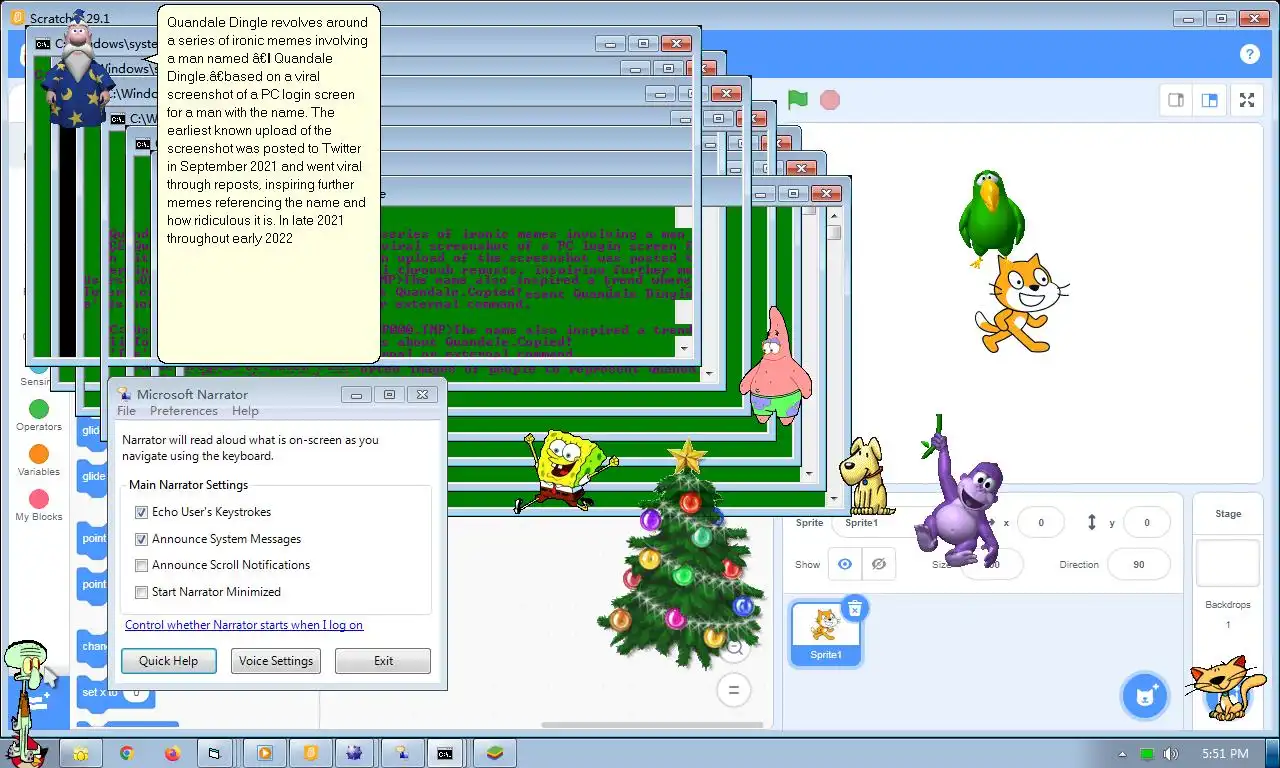This screenshot has height=768, width=1280.
Task: Enter full screen stage mode
Action: click(x=1247, y=100)
